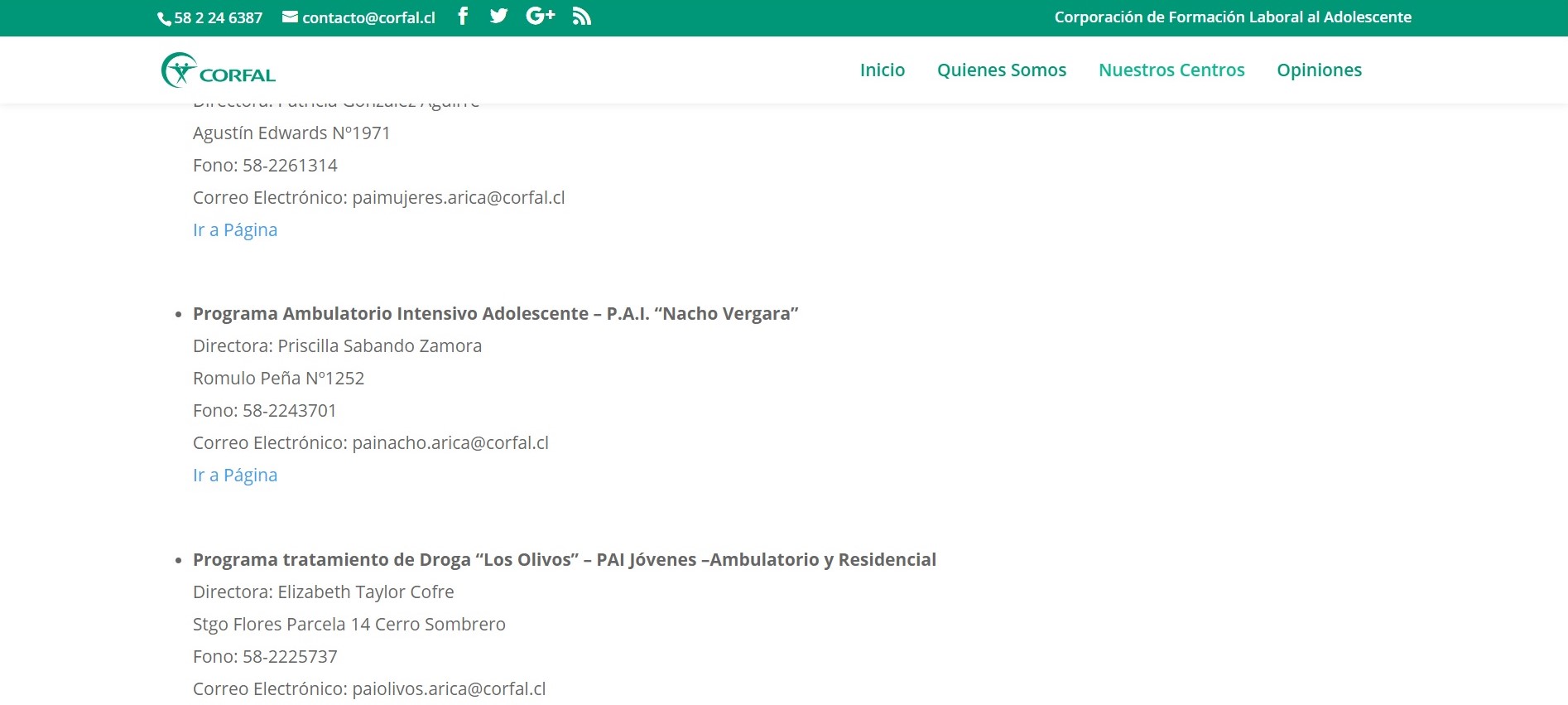Click email text 'painacho.arica@corfal.cl'
The image size is (1568, 705).
[x=450, y=443]
